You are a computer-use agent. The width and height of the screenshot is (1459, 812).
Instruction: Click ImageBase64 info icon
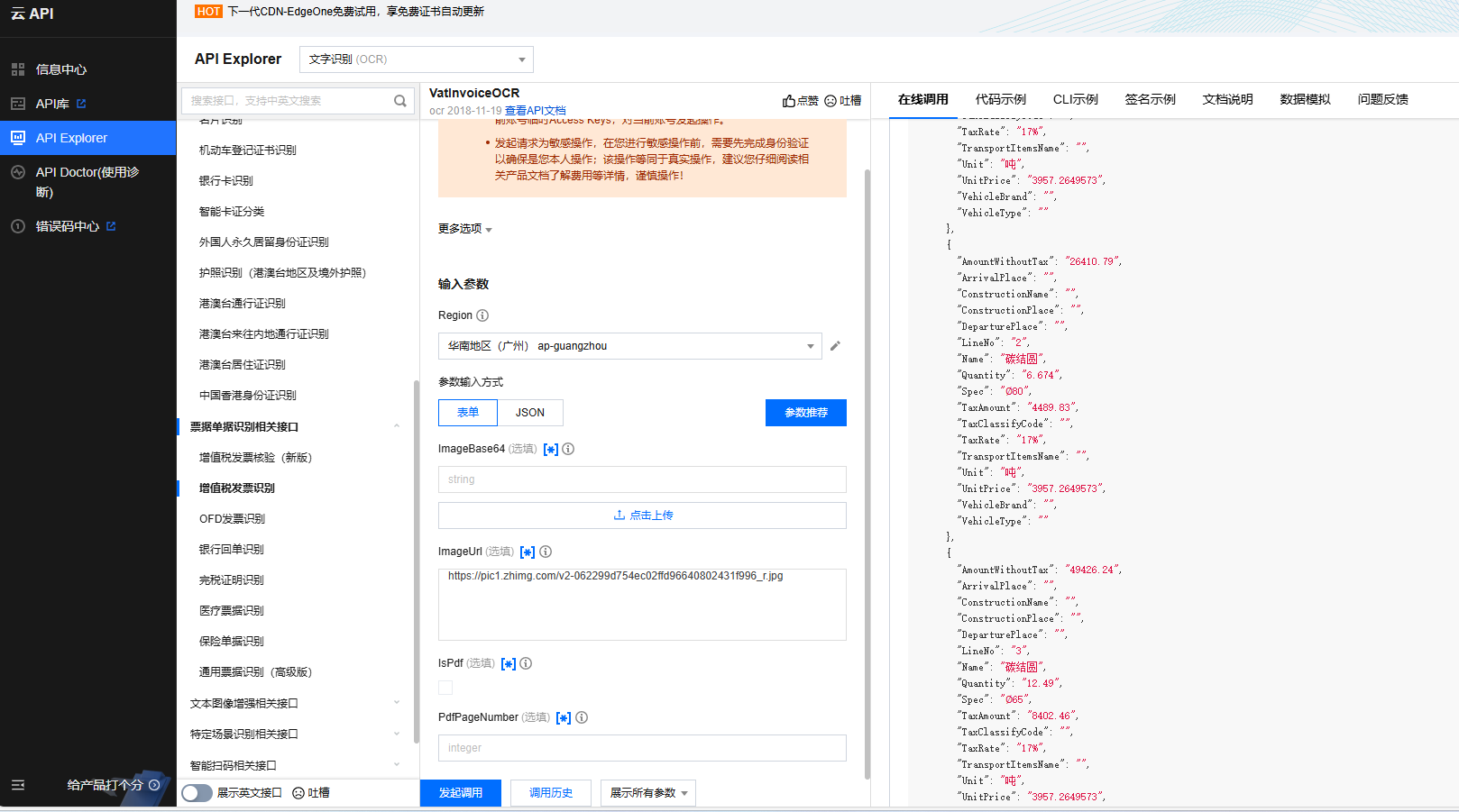click(568, 449)
